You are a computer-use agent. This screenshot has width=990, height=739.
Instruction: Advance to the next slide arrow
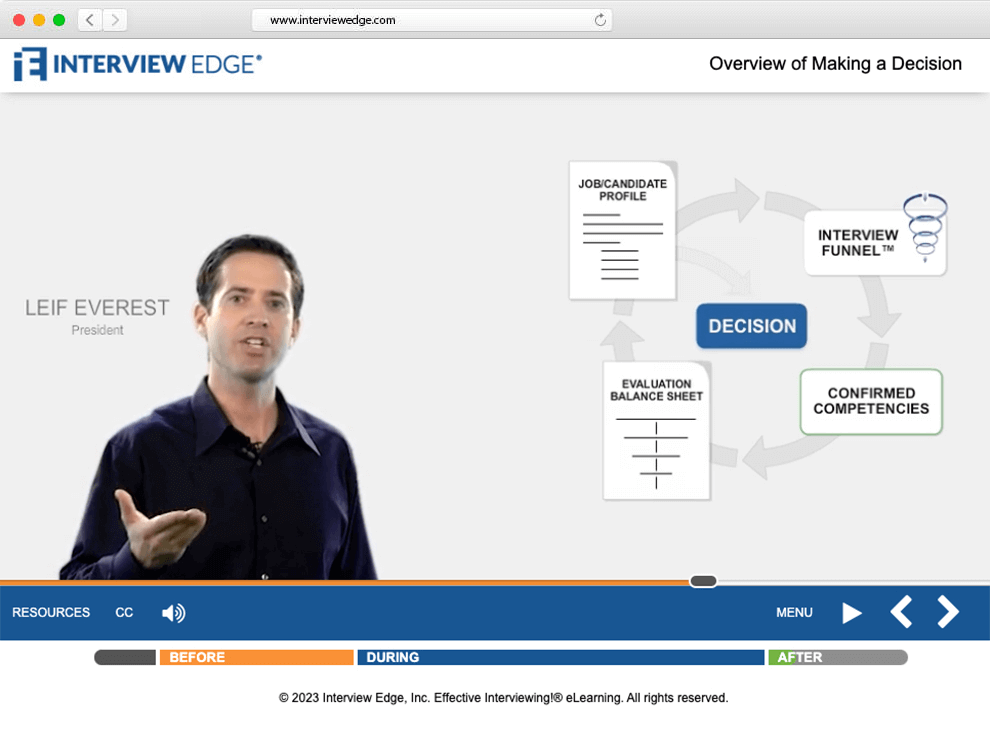(948, 611)
